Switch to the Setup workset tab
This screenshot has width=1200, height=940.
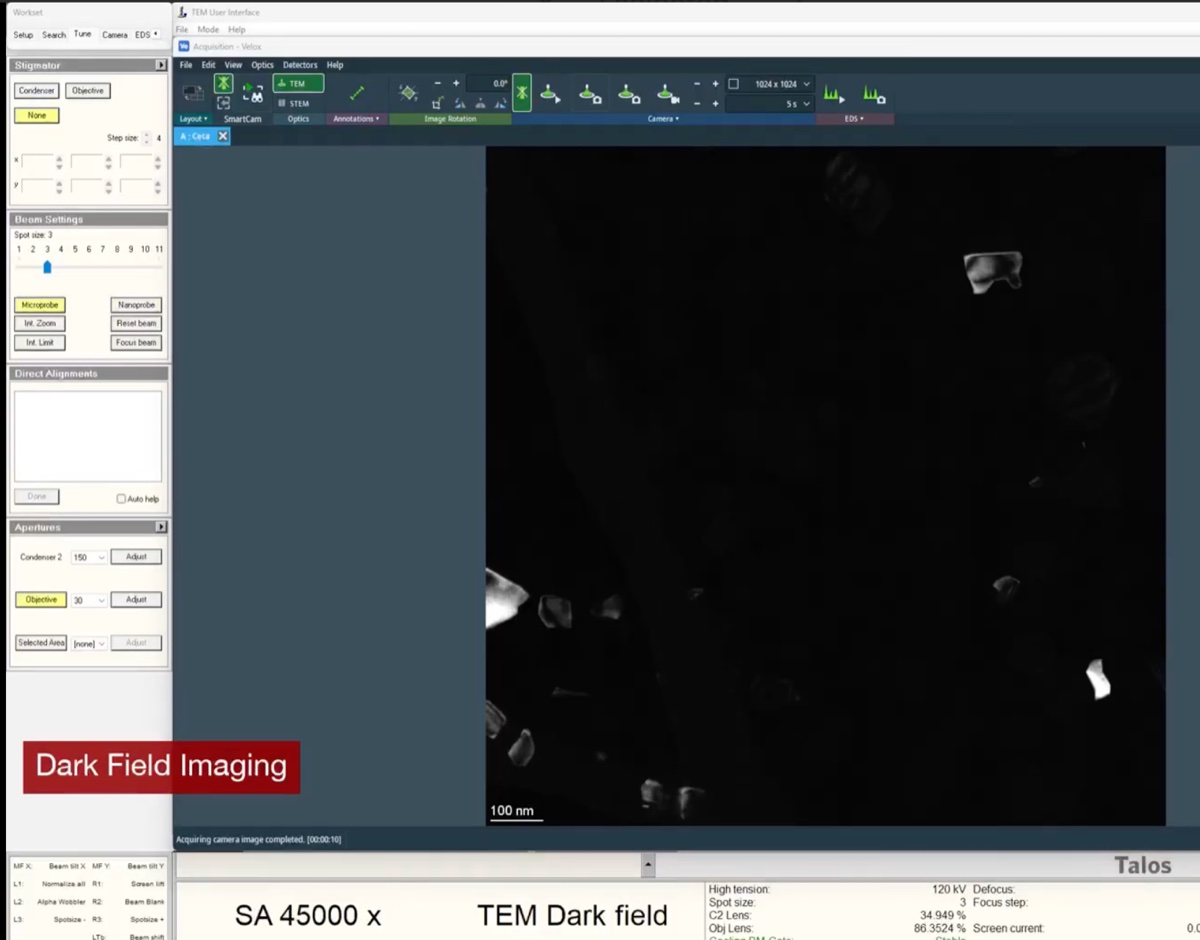click(x=23, y=35)
